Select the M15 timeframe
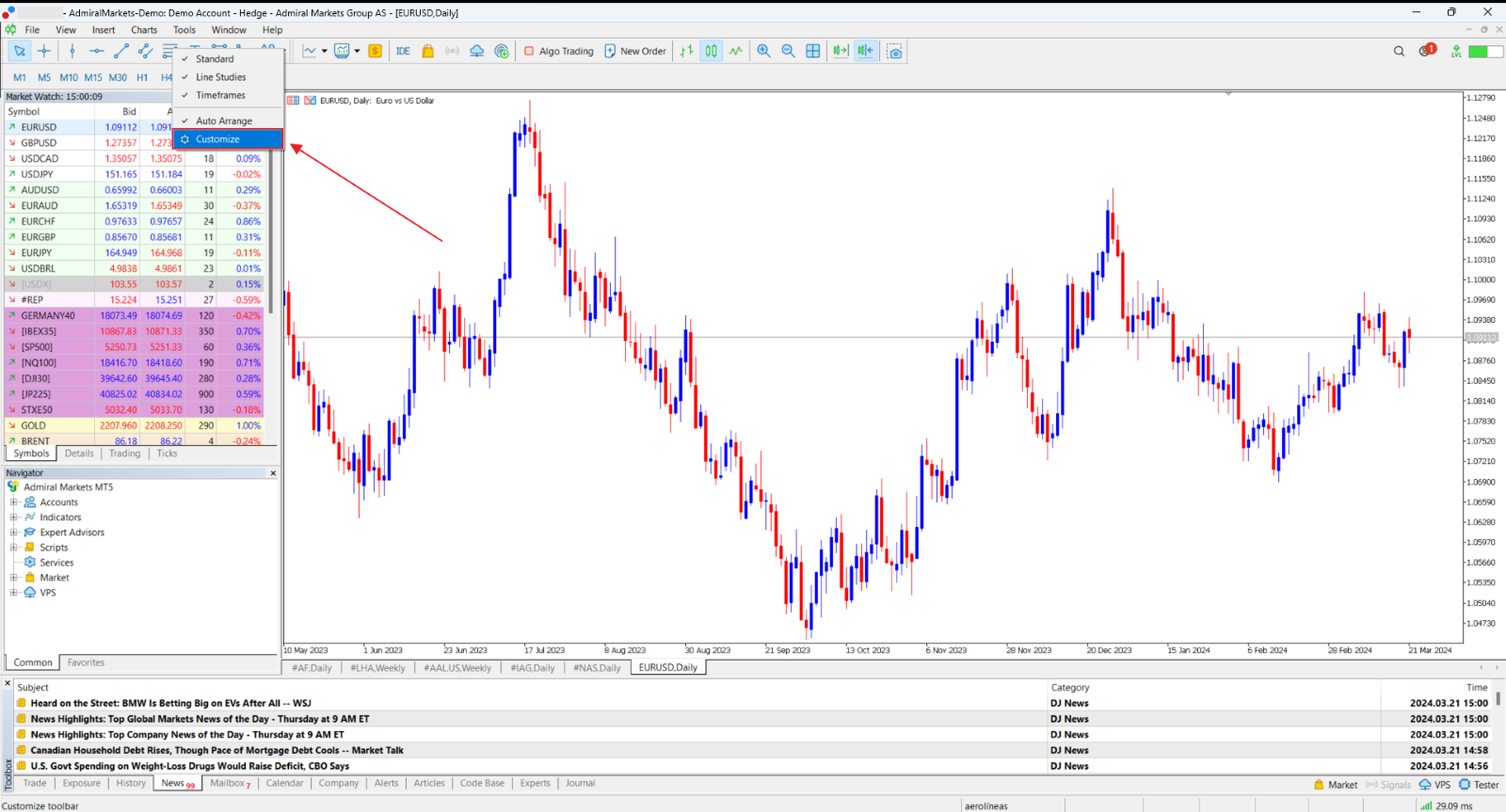The image size is (1506, 812). click(x=93, y=77)
